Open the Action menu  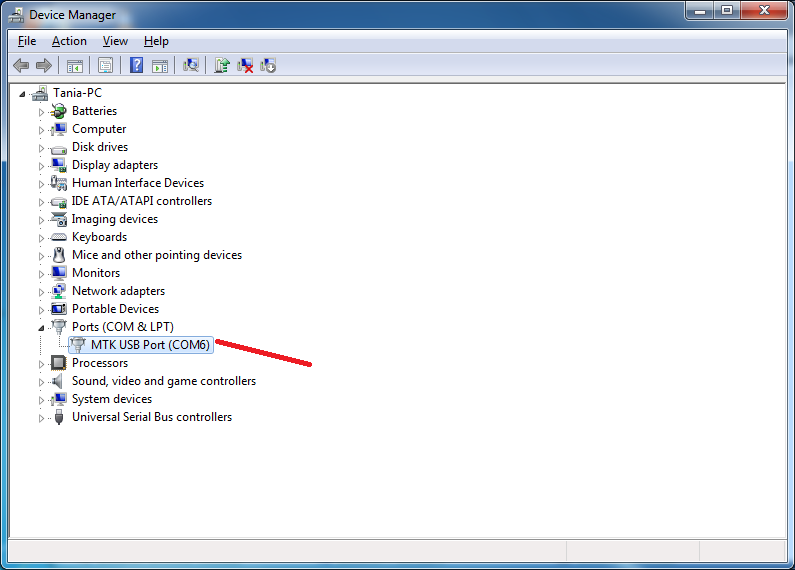click(69, 41)
